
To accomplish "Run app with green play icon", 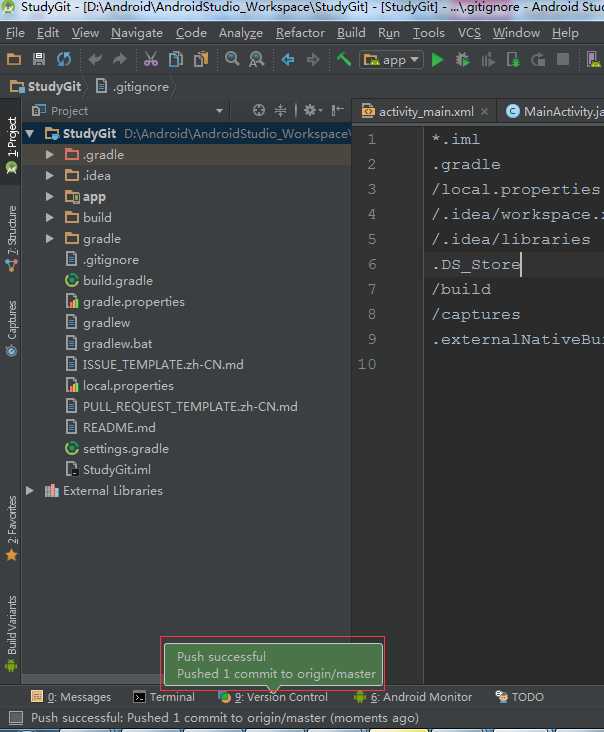I will 437,60.
